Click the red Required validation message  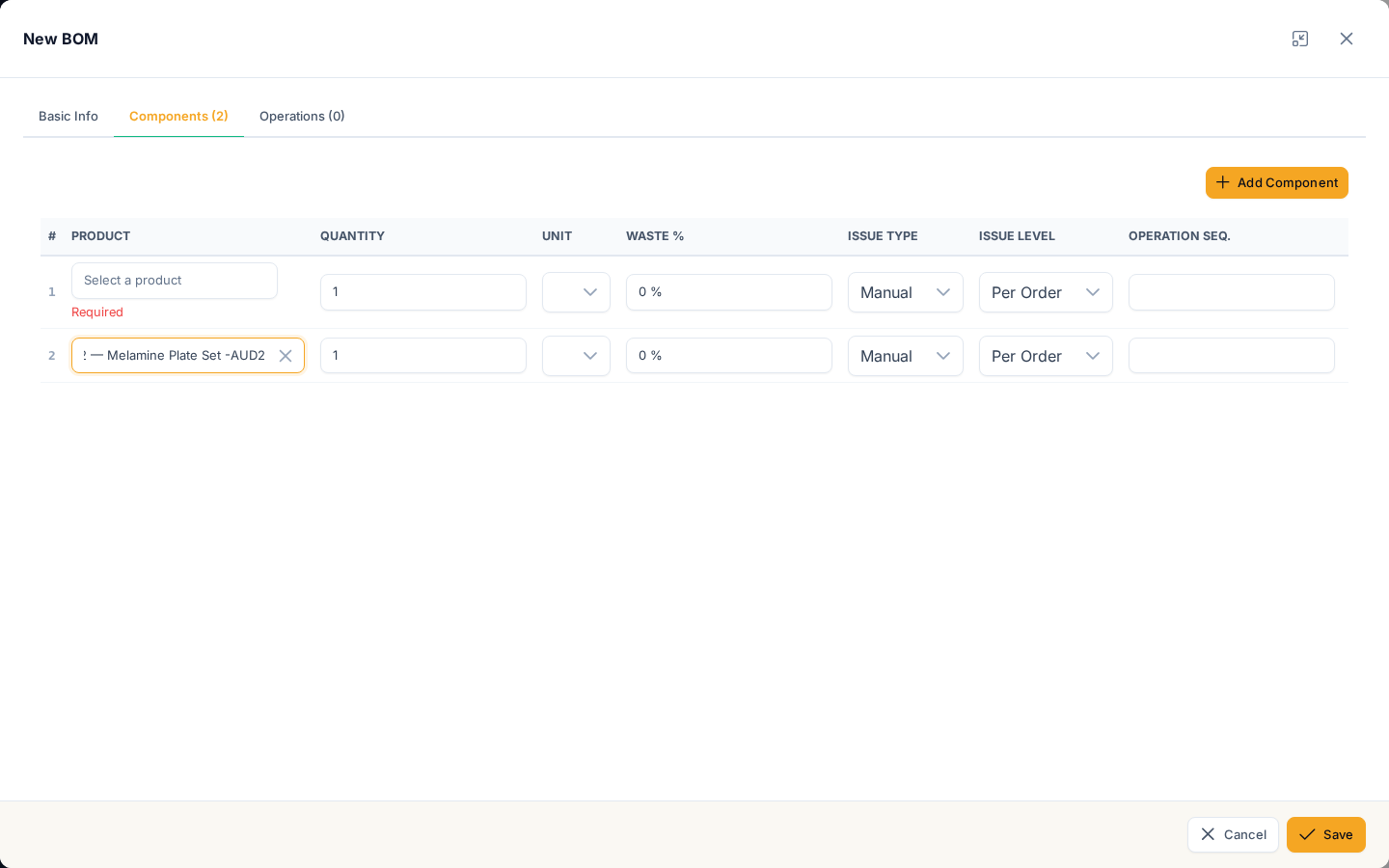click(x=97, y=312)
